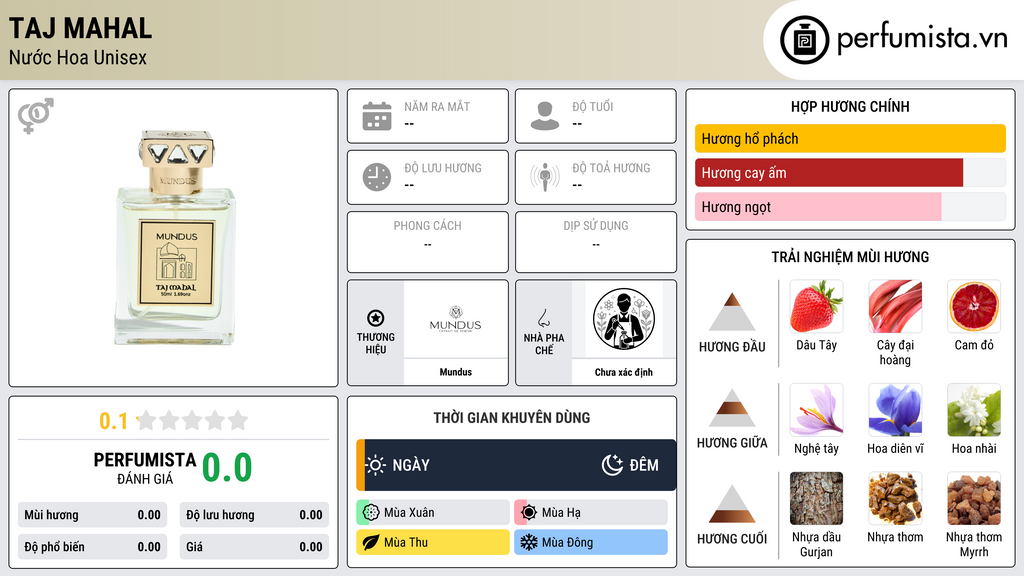Select the Mùa Thu season chip
Viewport: 1024px width, 576px height.
(x=433, y=542)
